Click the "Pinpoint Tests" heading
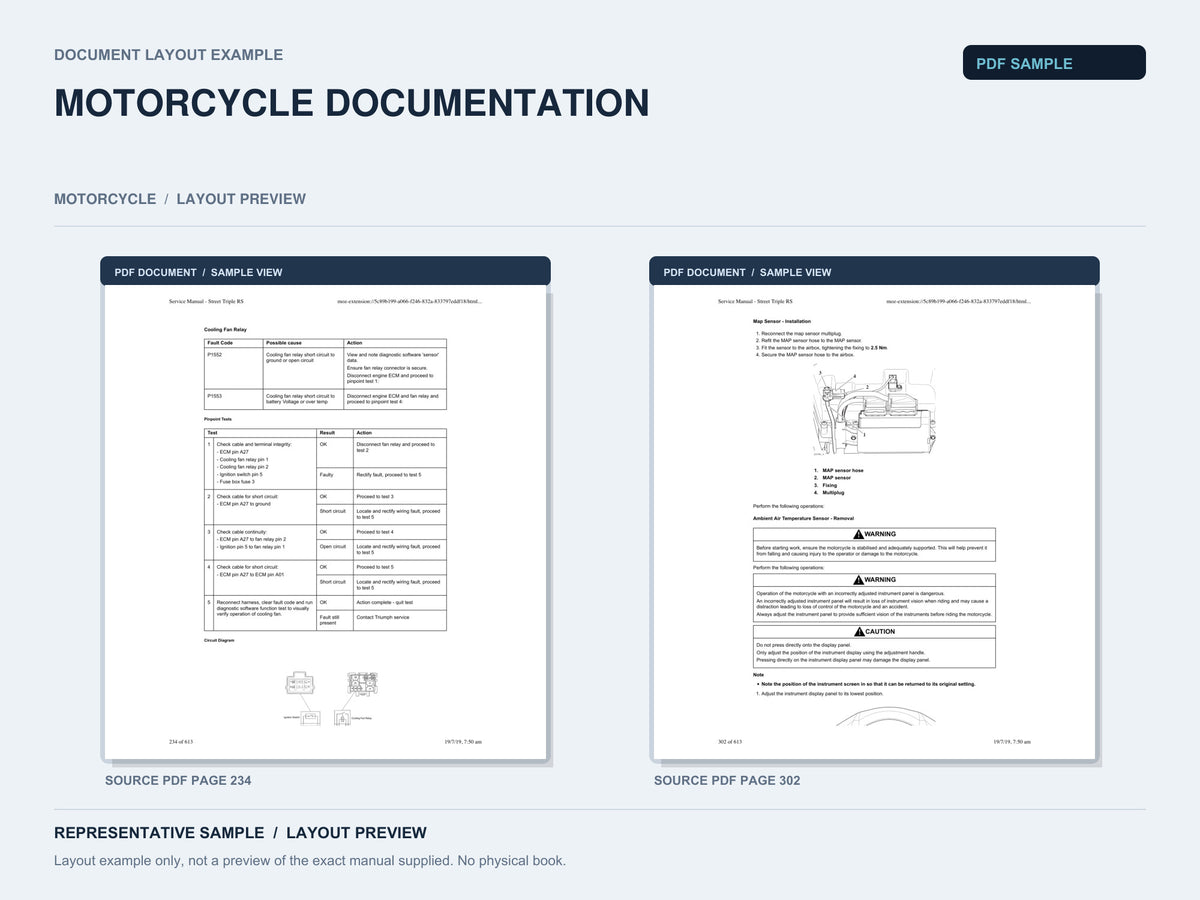The width and height of the screenshot is (1200, 900). [x=218, y=419]
